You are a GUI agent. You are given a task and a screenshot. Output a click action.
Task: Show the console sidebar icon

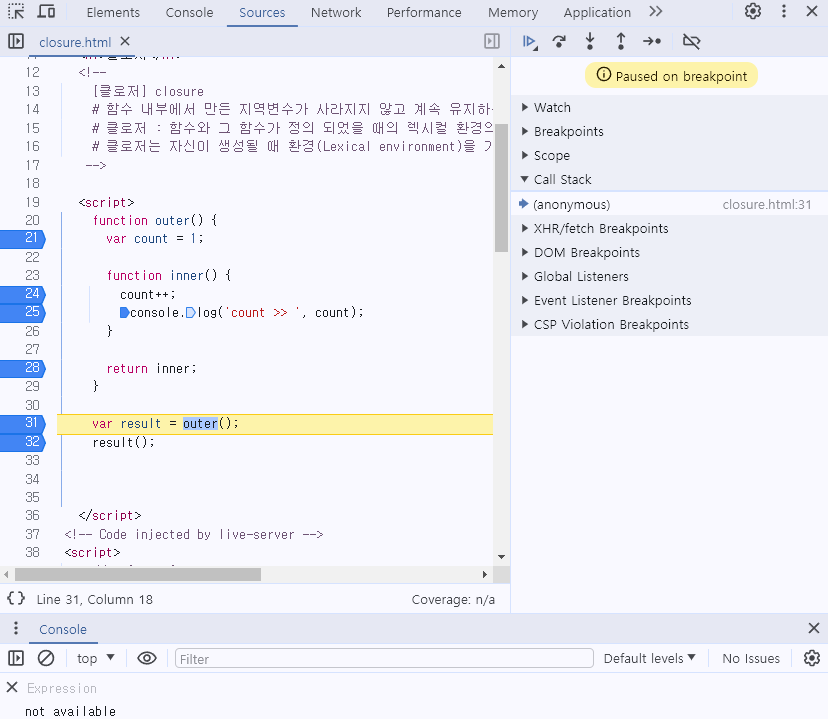16,658
